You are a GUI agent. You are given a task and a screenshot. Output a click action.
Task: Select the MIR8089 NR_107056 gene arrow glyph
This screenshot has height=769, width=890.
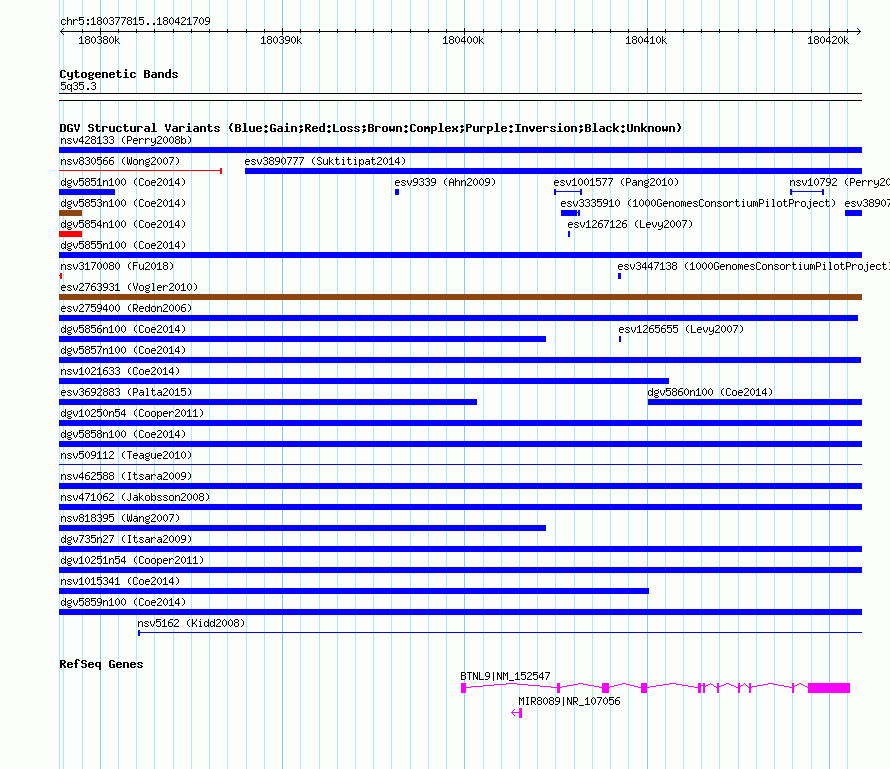[517, 713]
